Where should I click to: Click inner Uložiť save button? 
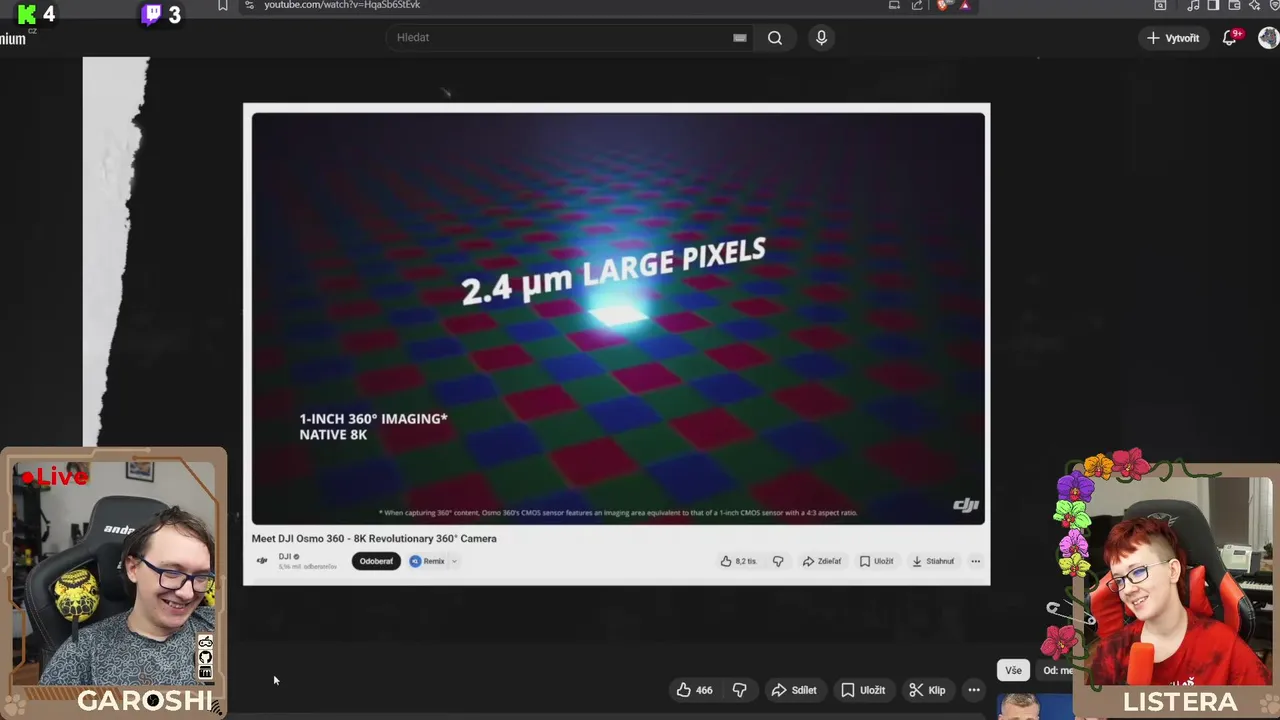[x=877, y=561]
